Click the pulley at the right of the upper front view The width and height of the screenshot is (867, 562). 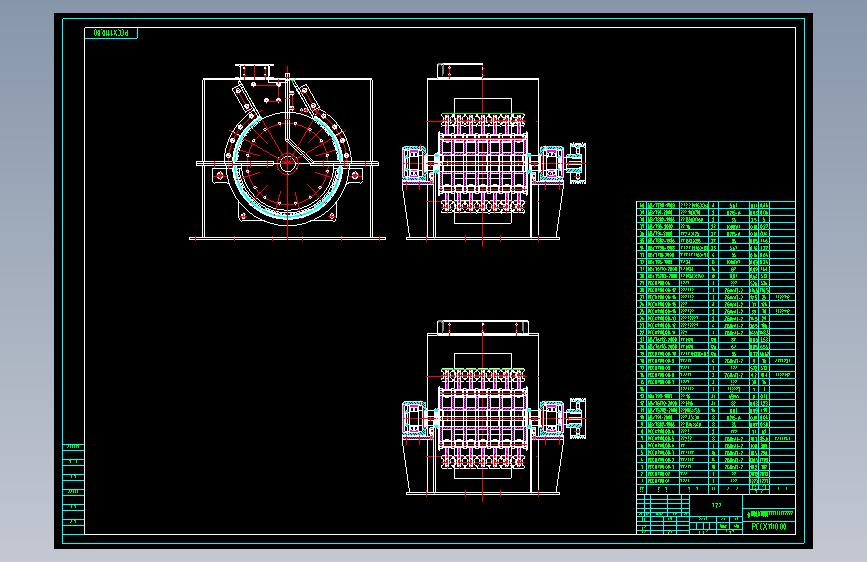(577, 163)
